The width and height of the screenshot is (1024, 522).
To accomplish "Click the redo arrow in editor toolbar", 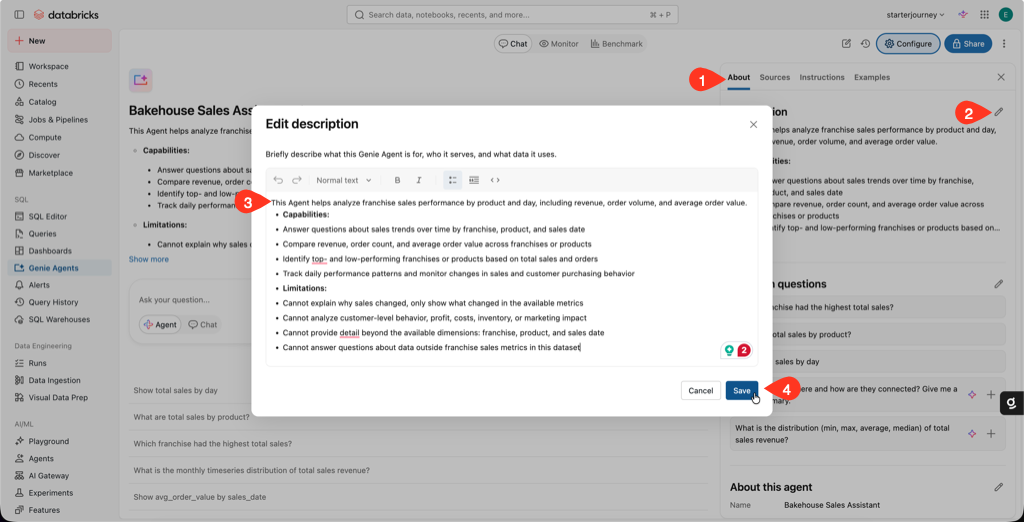I will (x=296, y=180).
